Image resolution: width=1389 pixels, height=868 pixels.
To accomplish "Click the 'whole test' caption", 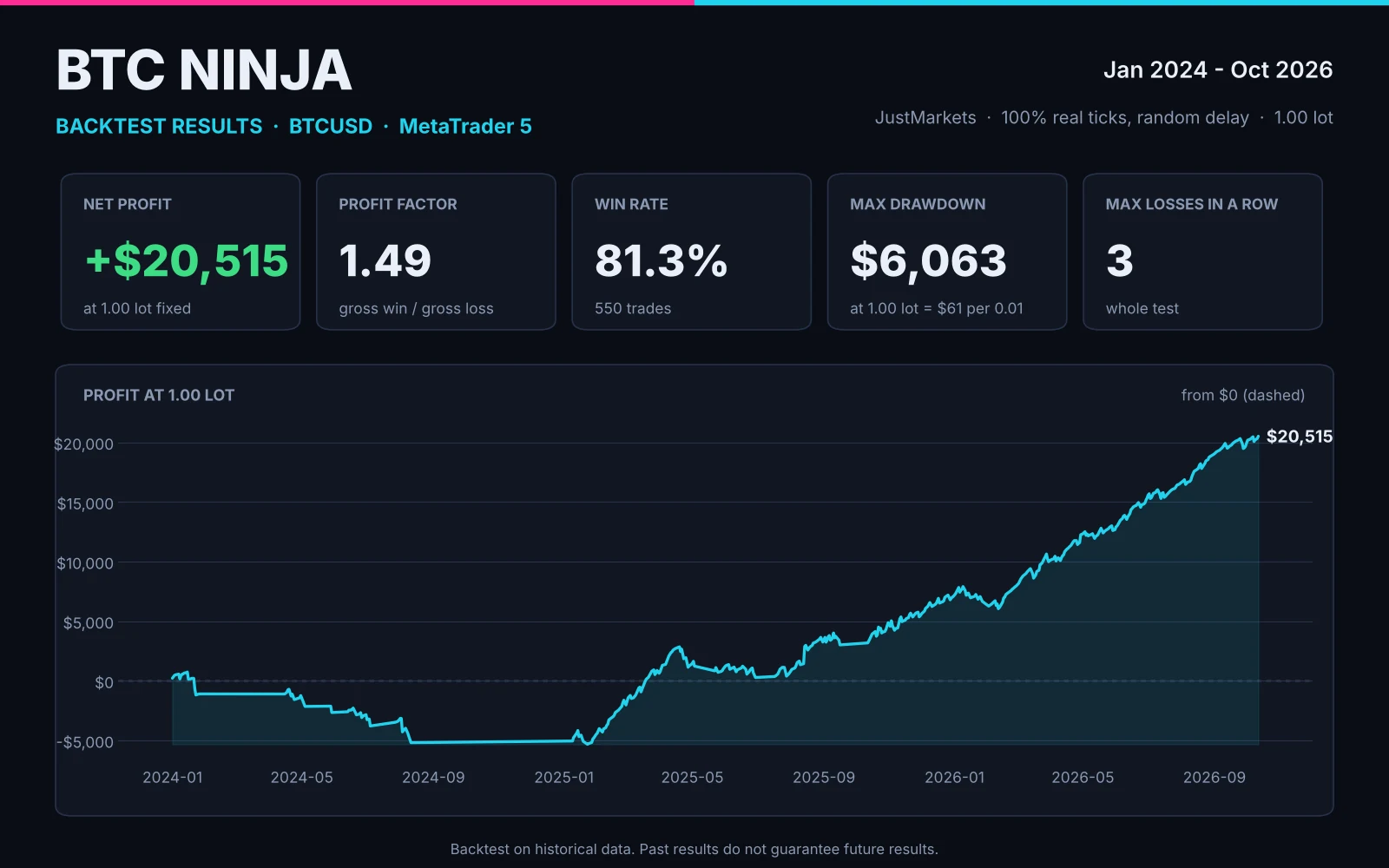I will tap(1142, 308).
